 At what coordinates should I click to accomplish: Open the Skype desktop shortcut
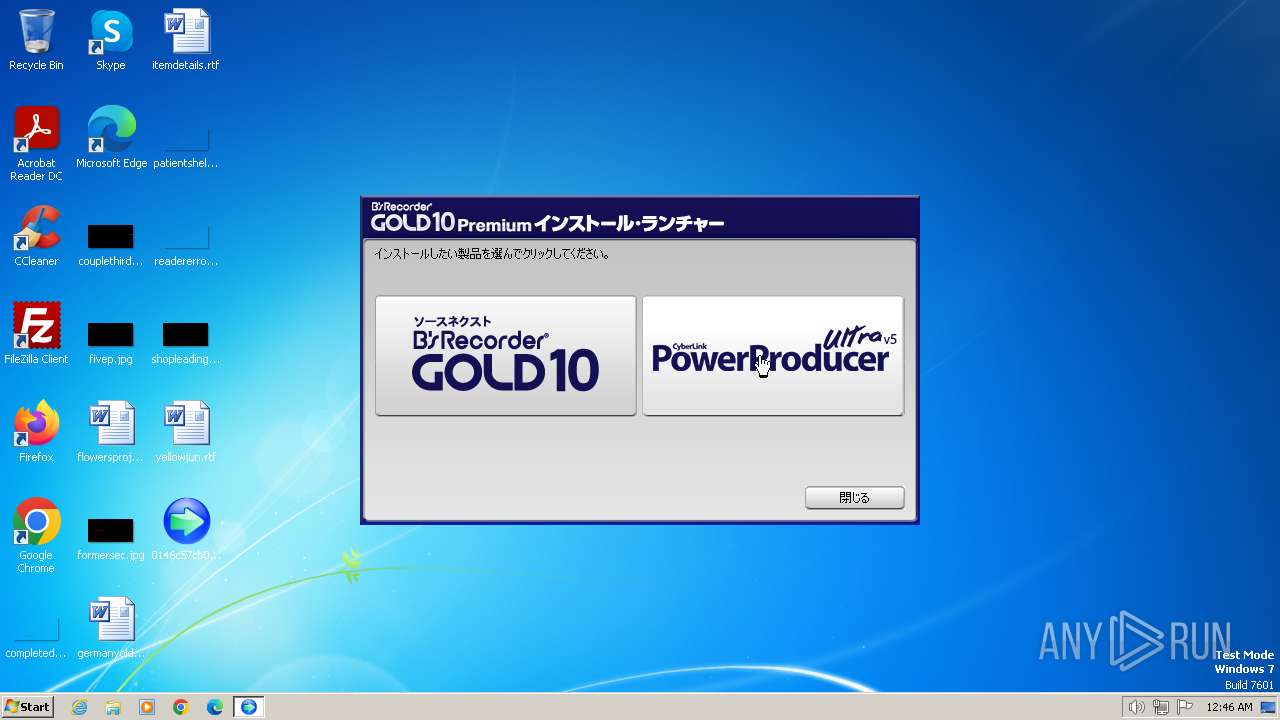[111, 40]
